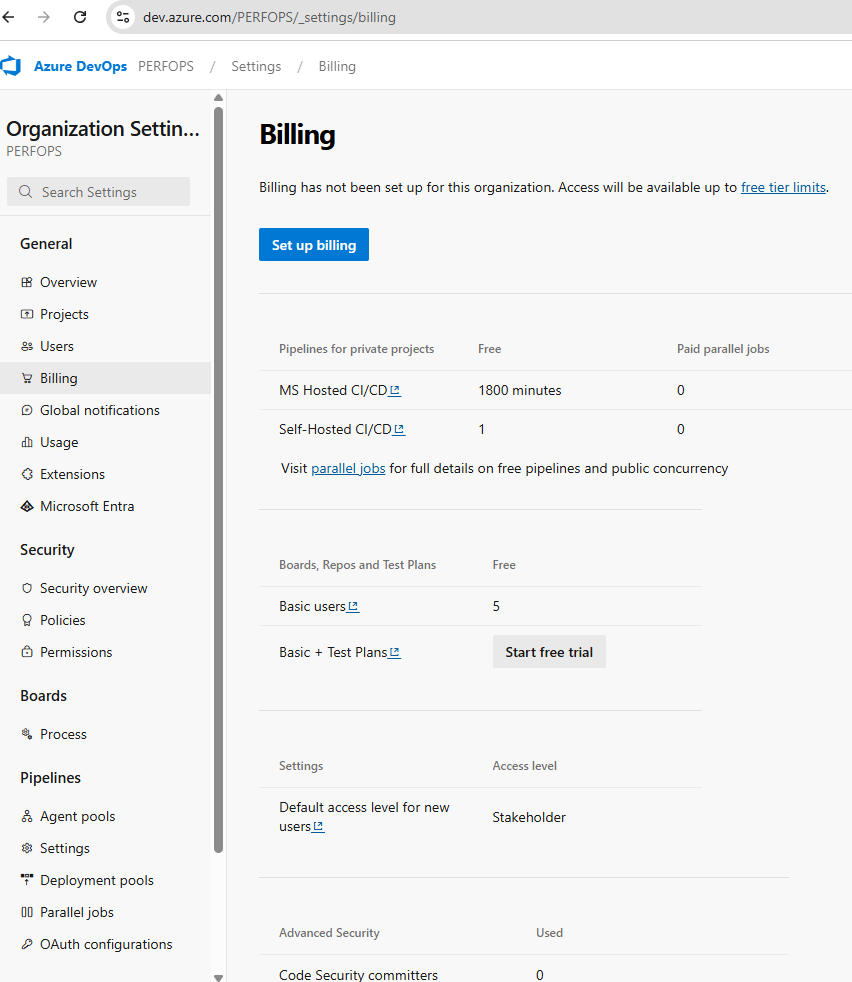Screen dimensions: 852x982
Task: Click the browser address bar URL
Action: pos(269,17)
